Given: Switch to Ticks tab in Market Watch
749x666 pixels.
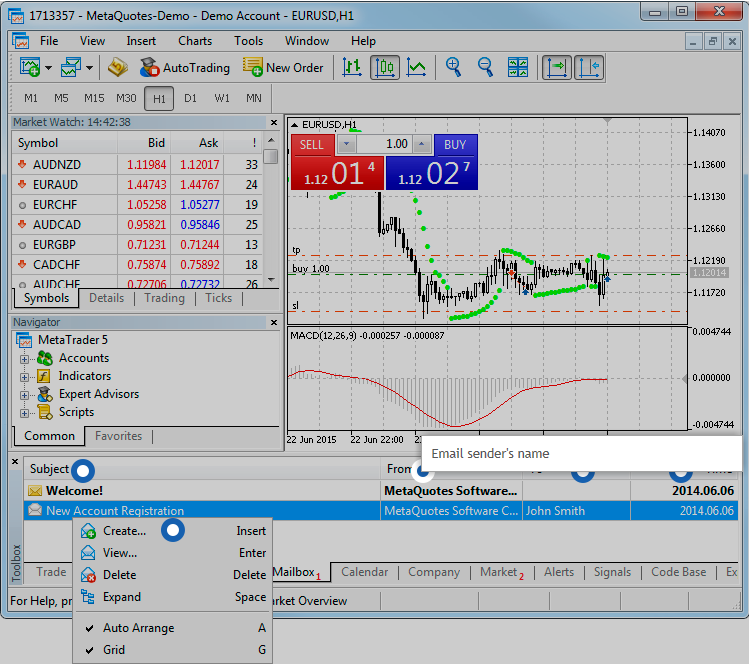Looking at the screenshot, I should tap(218, 298).
